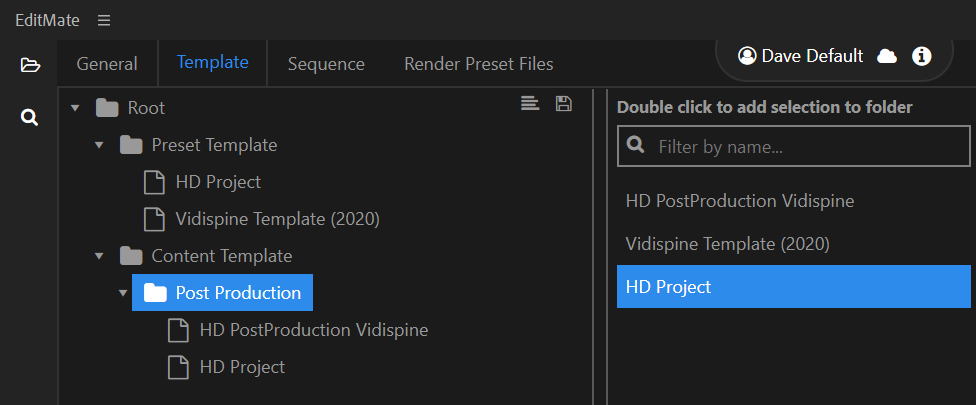
Task: Switch to the General tab
Action: 107,64
